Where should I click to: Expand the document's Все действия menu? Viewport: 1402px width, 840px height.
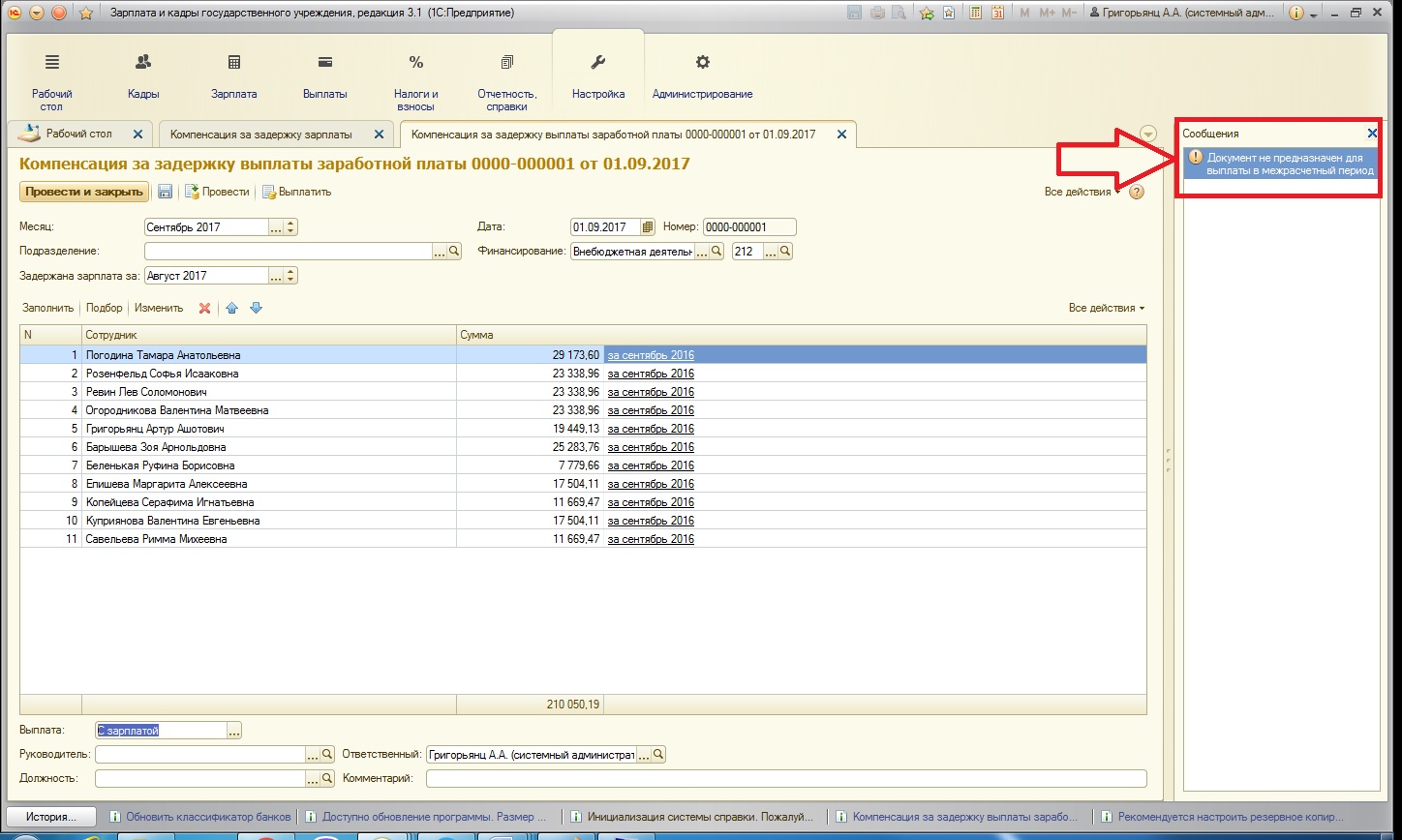point(1081,192)
